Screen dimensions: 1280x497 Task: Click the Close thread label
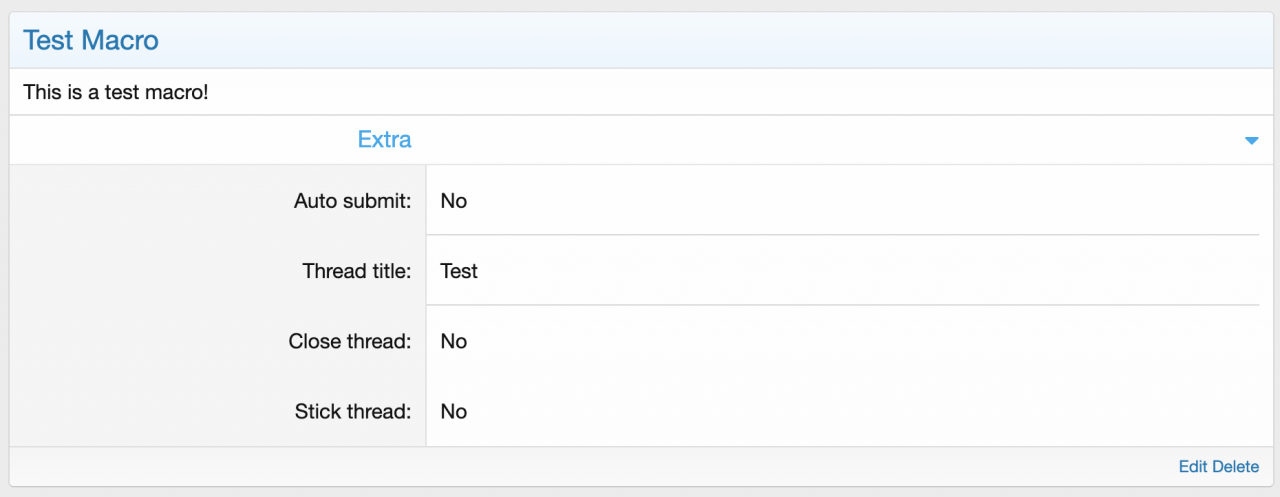(350, 341)
